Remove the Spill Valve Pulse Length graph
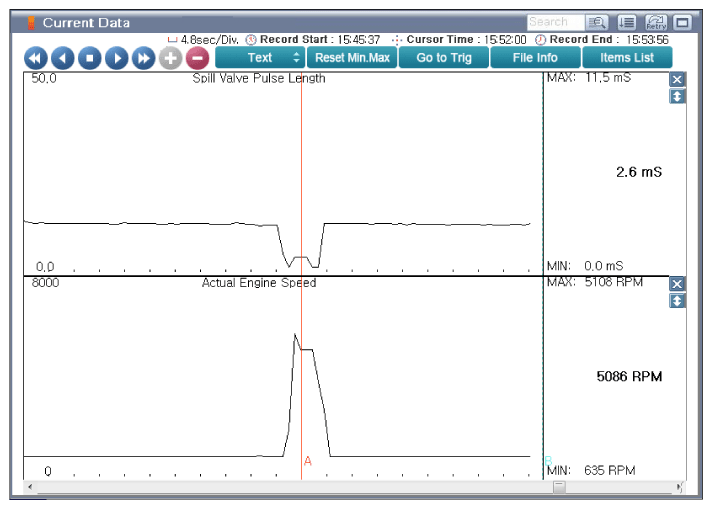 click(x=677, y=80)
